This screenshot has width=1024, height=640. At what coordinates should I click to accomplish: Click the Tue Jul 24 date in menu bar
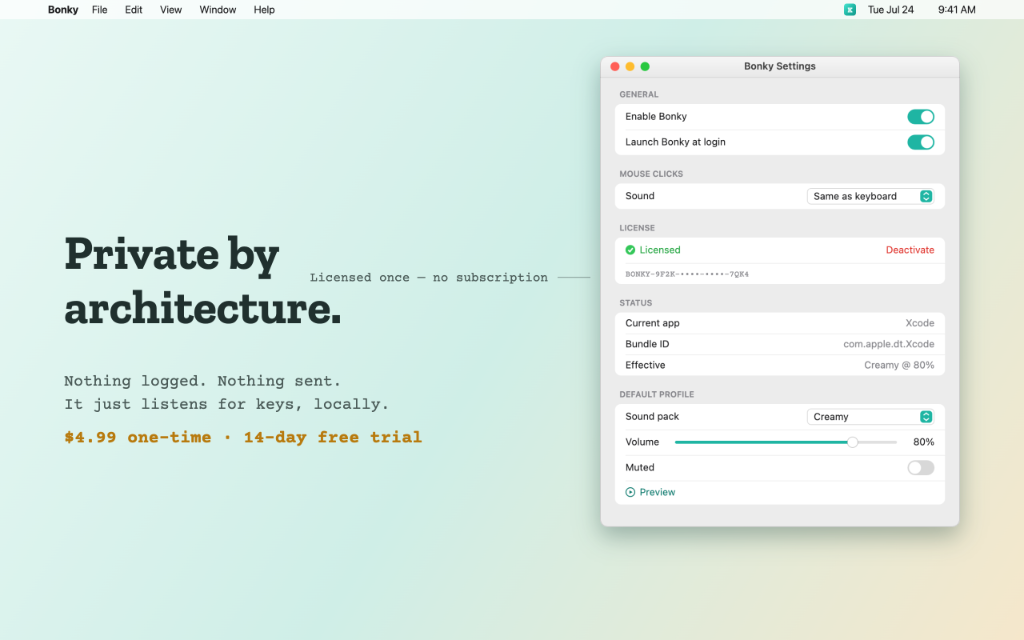(890, 10)
